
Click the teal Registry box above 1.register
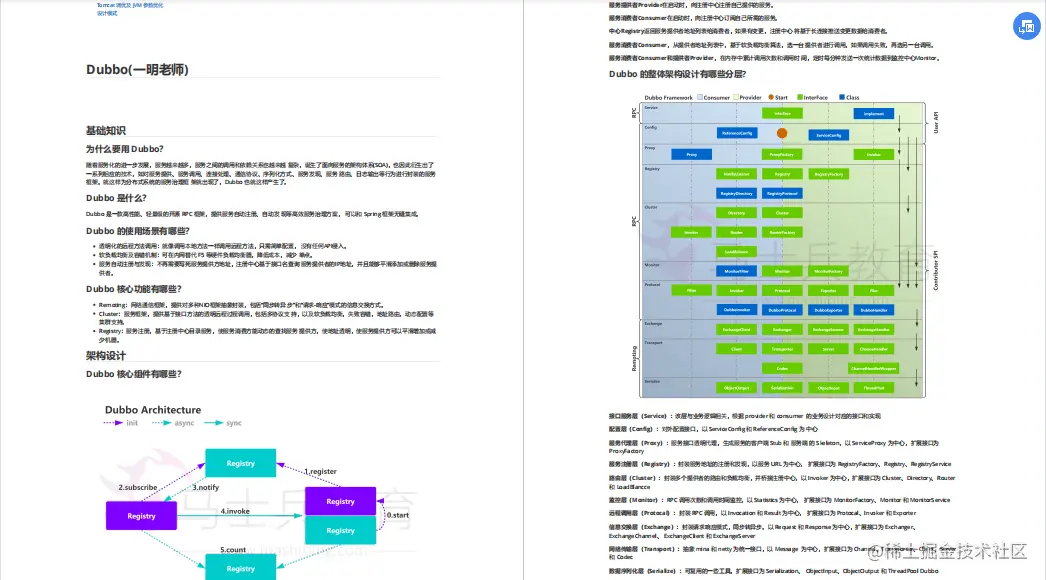(241, 463)
